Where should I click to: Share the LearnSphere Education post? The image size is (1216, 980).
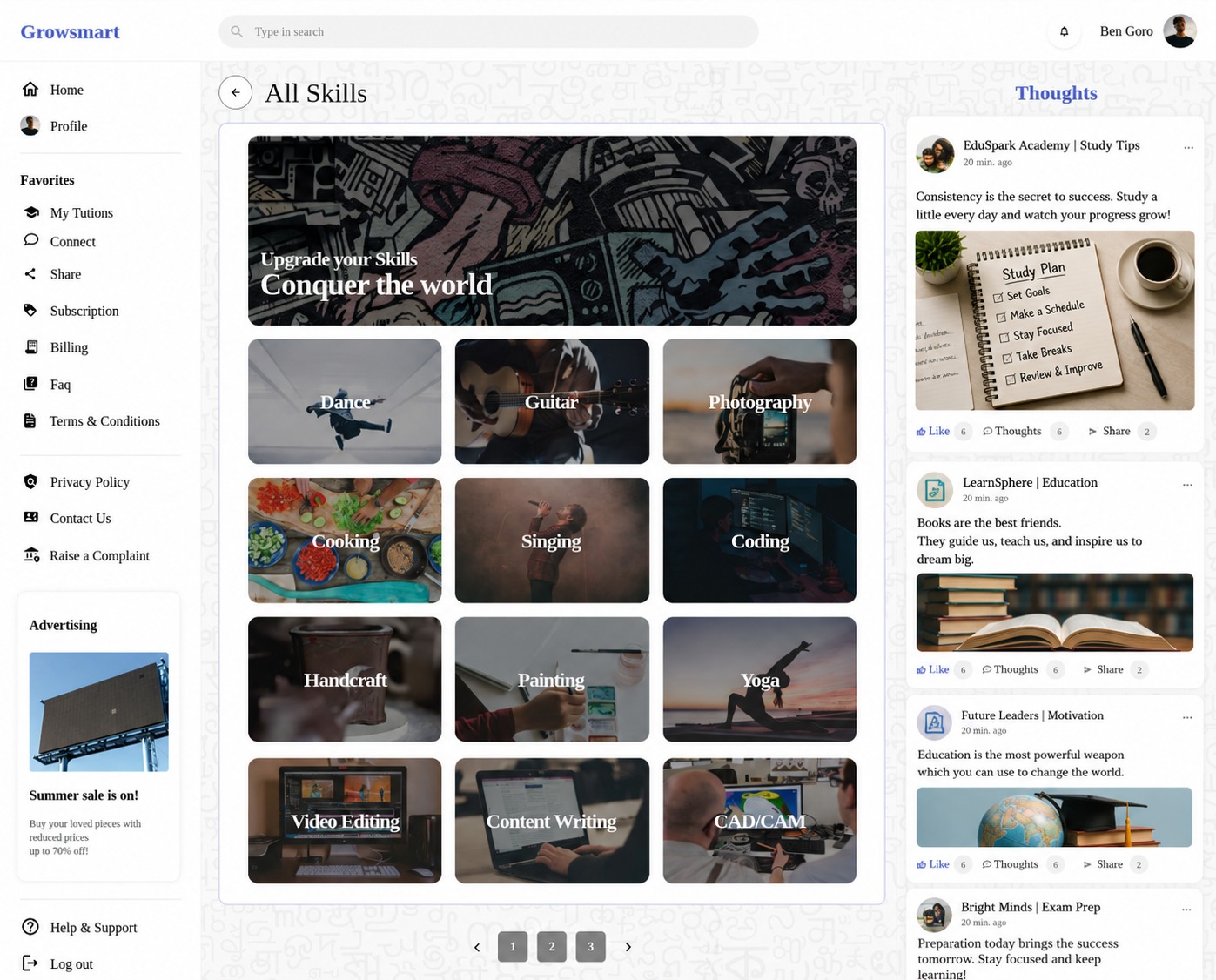pyautogui.click(x=1103, y=669)
